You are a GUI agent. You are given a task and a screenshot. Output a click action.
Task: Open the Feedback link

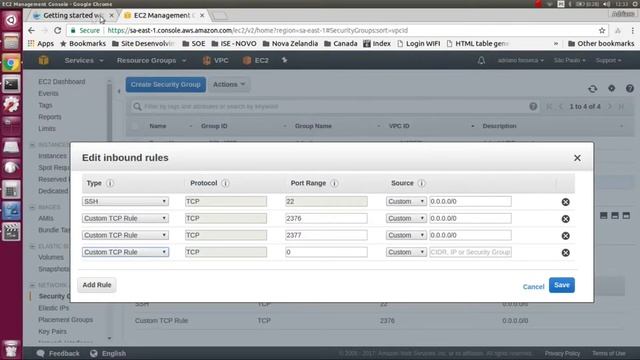click(x=58, y=353)
